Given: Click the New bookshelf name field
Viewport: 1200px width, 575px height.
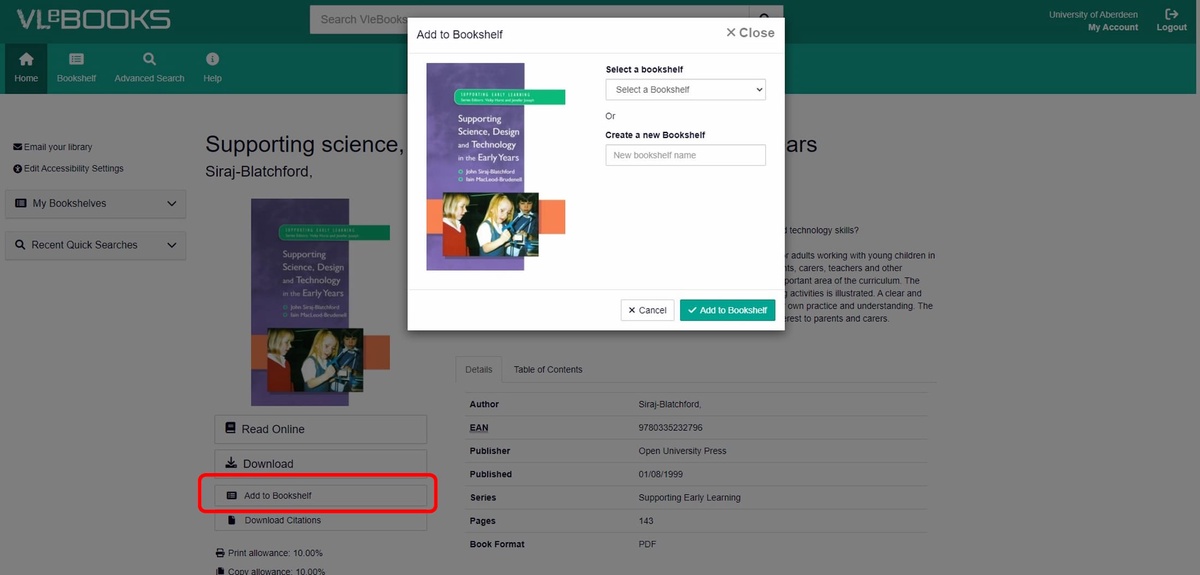Looking at the screenshot, I should coord(685,155).
